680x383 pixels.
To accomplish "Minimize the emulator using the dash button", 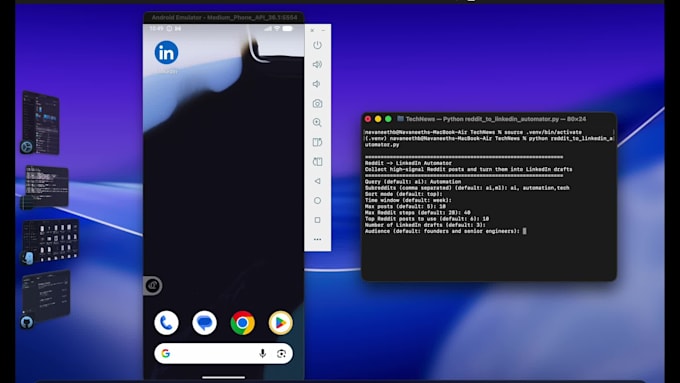I will click(x=323, y=30).
